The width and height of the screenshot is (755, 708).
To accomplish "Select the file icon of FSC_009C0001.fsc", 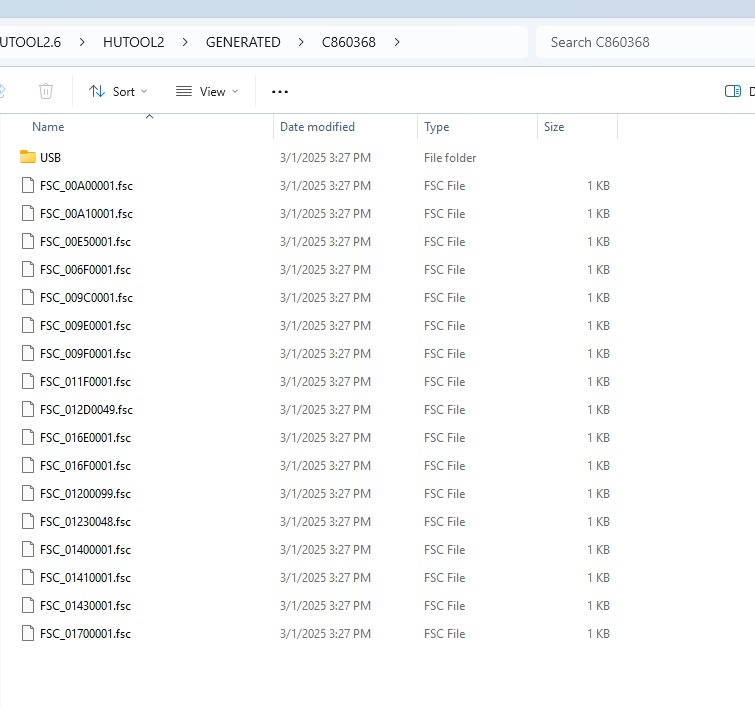I will pyautogui.click(x=28, y=298).
